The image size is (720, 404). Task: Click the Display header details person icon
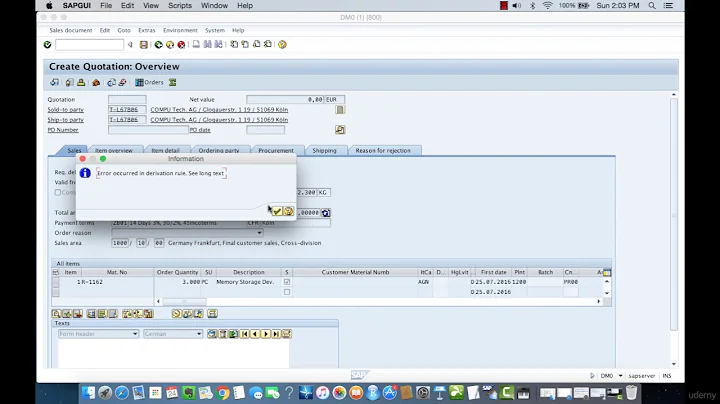(81, 83)
